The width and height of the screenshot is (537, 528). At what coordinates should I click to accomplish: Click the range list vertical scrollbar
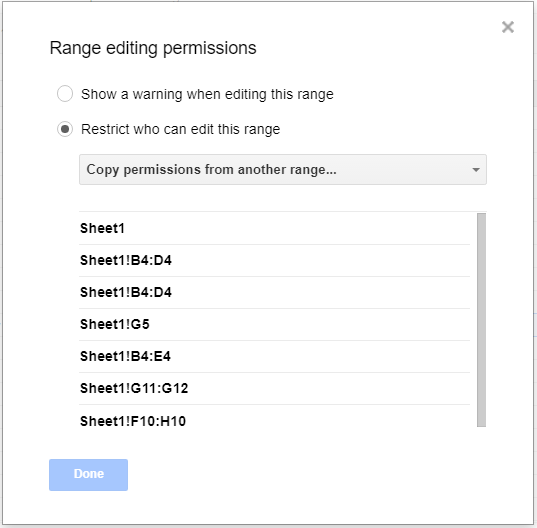(x=481, y=320)
